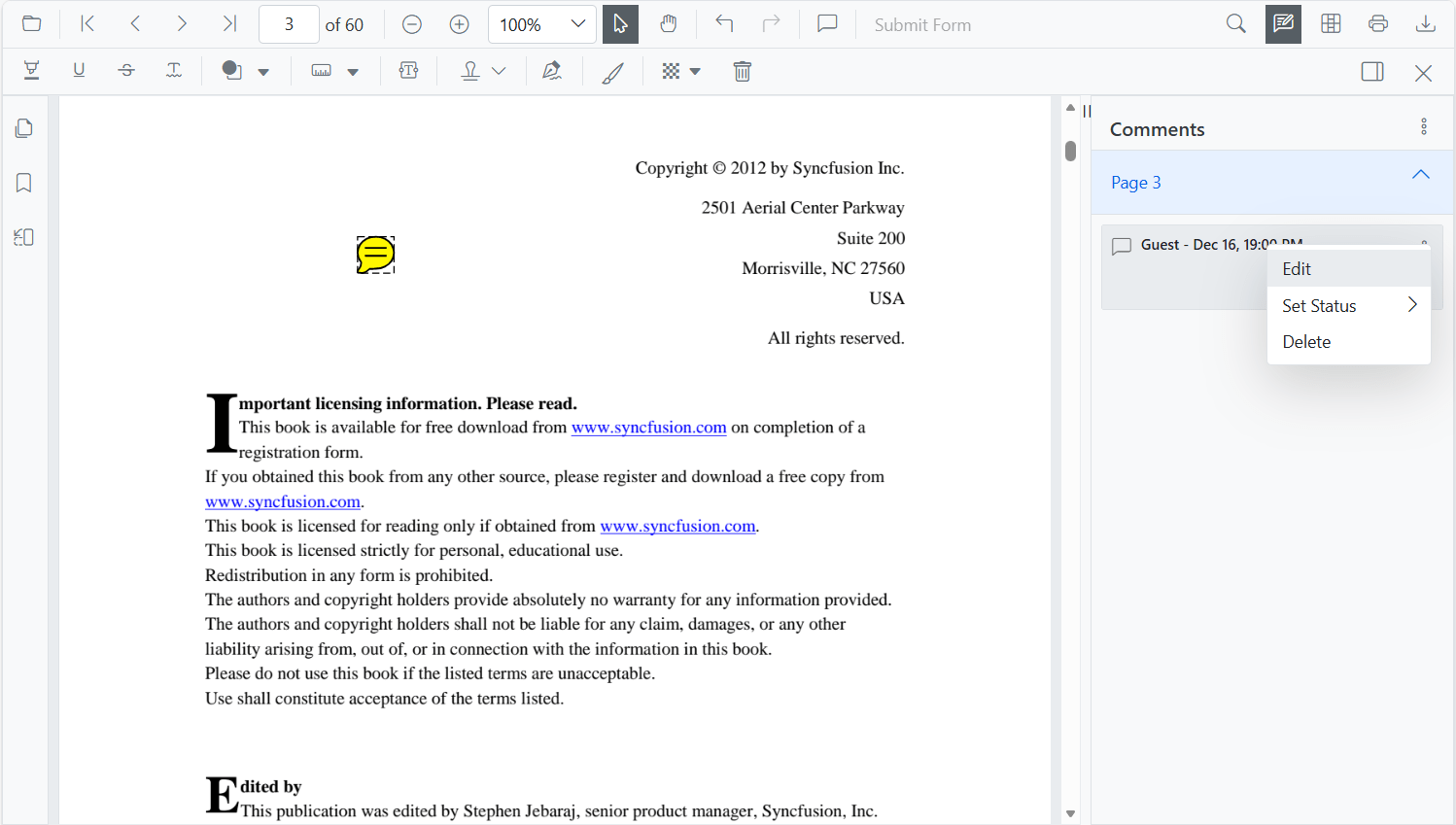Open the stamp annotation dropdown
Viewport: 1456px width, 825px height.
pos(499,70)
